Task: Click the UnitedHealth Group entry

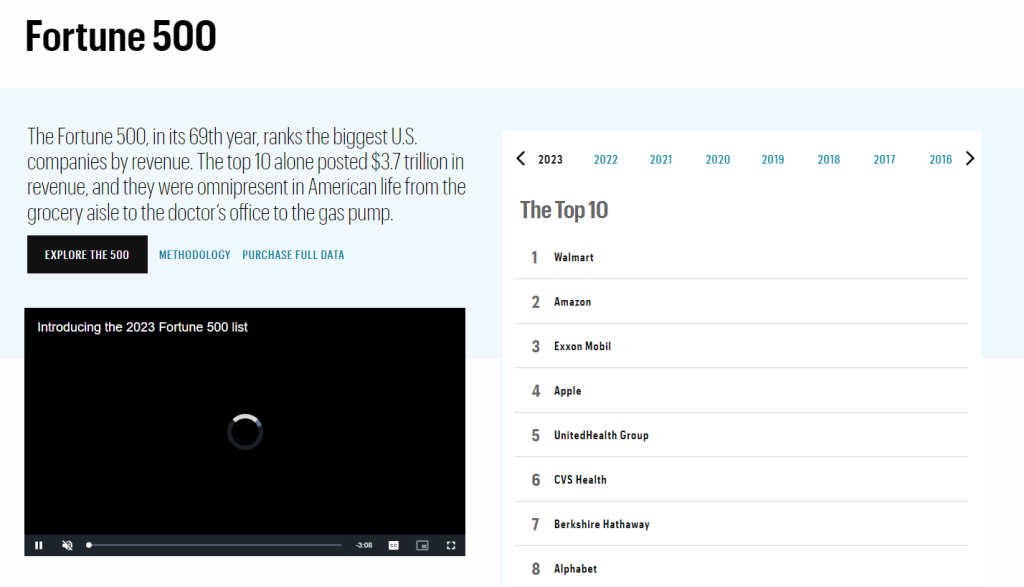Action: (601, 436)
